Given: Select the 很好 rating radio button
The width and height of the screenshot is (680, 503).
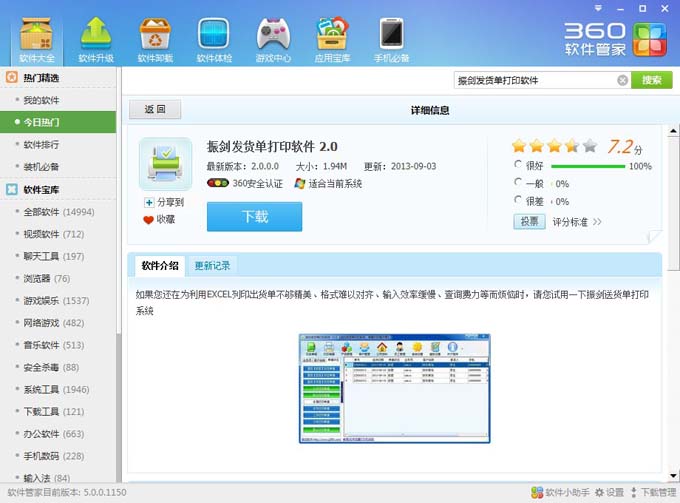Looking at the screenshot, I should (x=518, y=164).
